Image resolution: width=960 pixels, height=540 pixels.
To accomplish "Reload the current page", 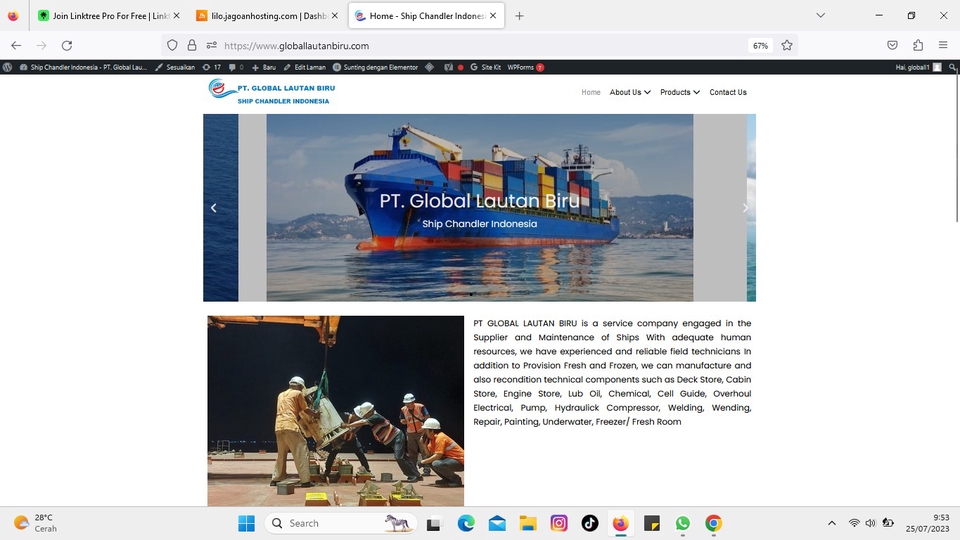I will [x=67, y=45].
